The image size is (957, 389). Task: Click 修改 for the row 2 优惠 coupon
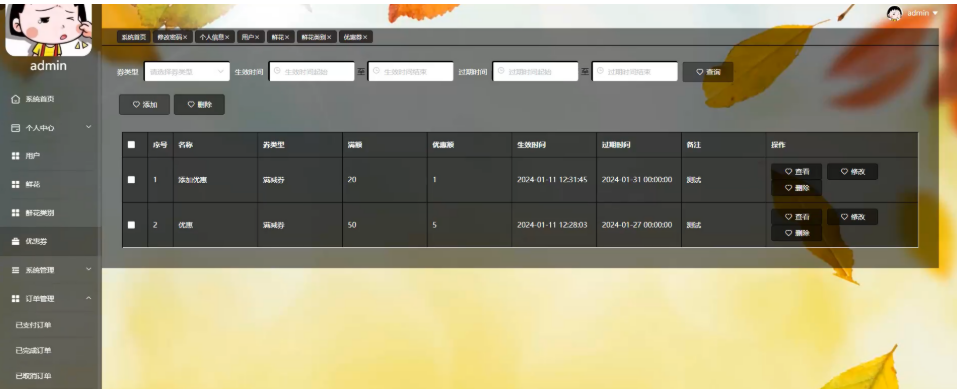point(853,217)
